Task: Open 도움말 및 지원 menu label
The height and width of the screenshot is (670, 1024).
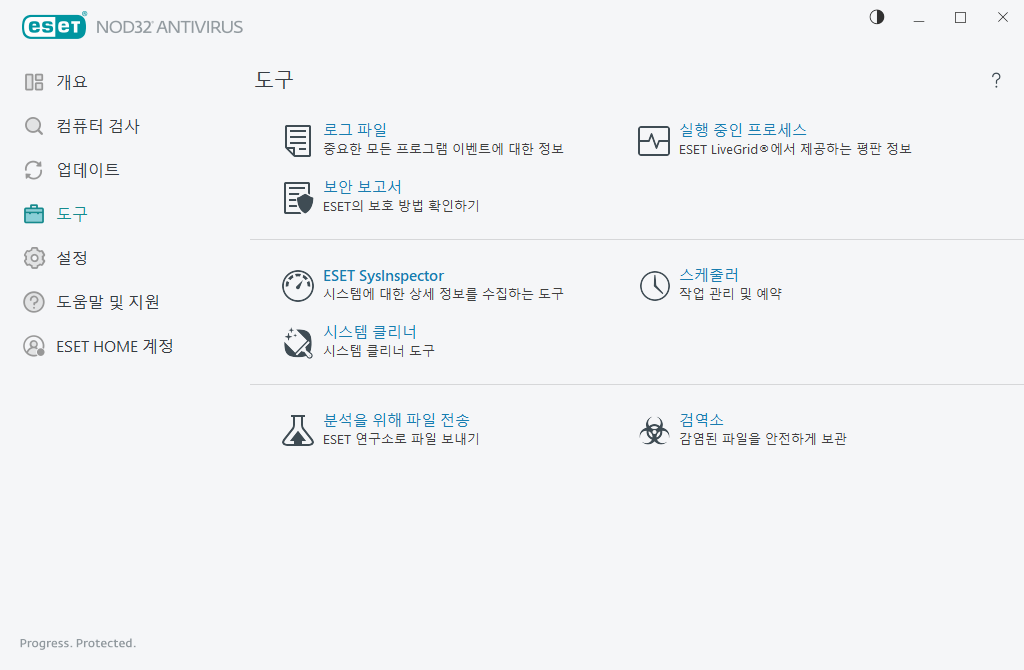Action: [x=108, y=302]
